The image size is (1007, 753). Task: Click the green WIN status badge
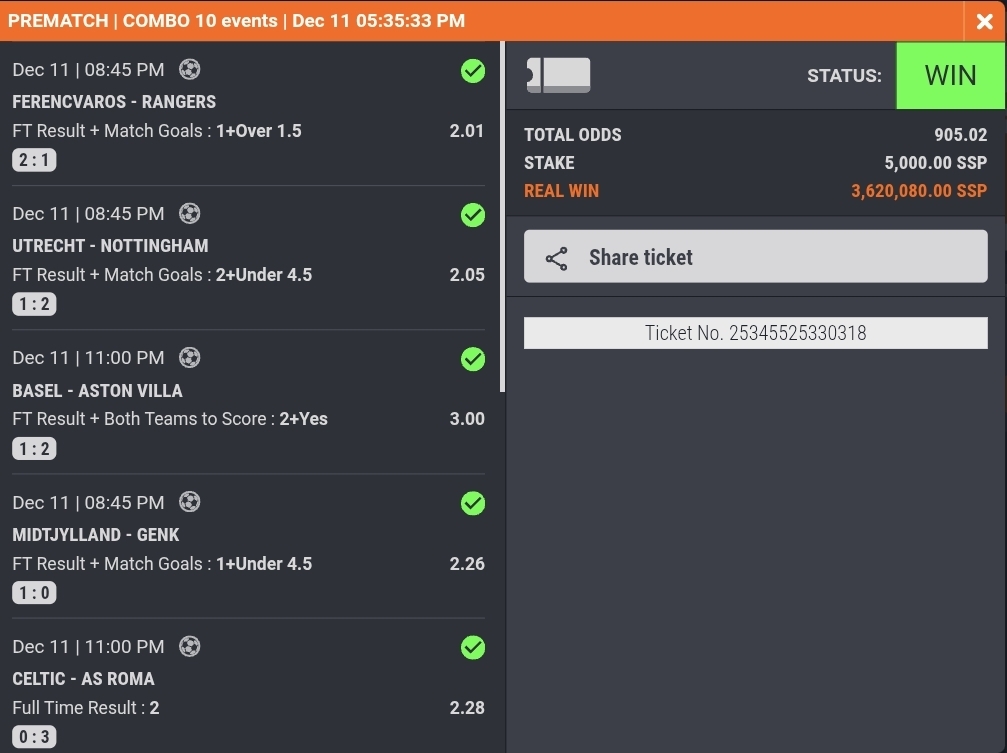click(x=950, y=76)
